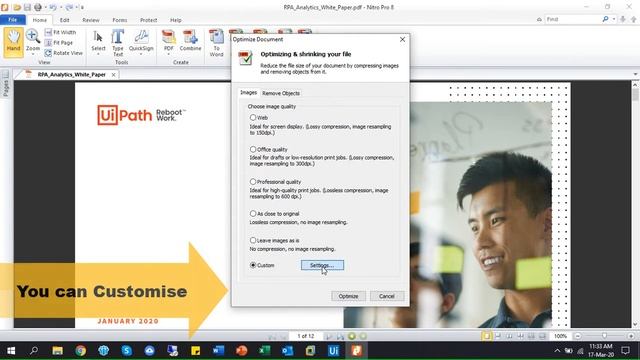Open Outlook from the taskbar
Screen dimensions: 640x360
pos(287,351)
